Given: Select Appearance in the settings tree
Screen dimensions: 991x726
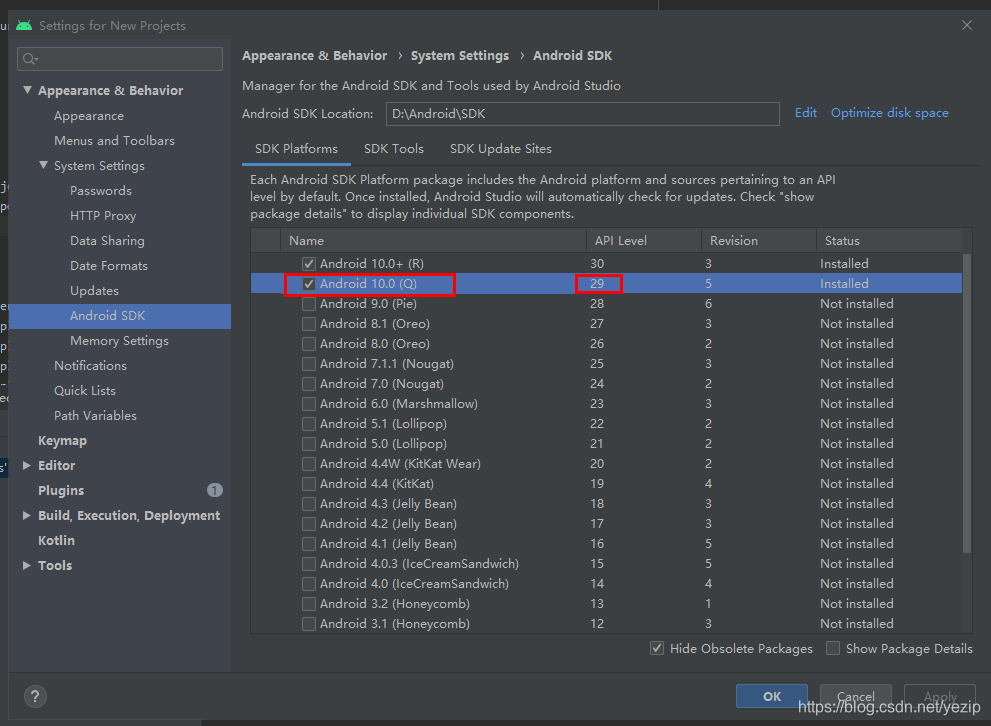Looking at the screenshot, I should click(x=89, y=116).
